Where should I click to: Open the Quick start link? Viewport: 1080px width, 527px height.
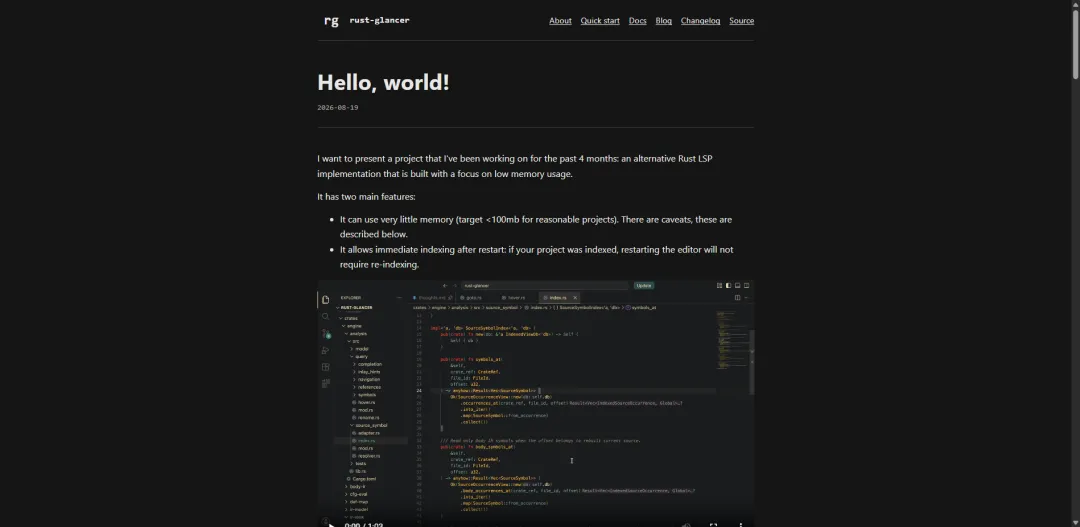600,21
